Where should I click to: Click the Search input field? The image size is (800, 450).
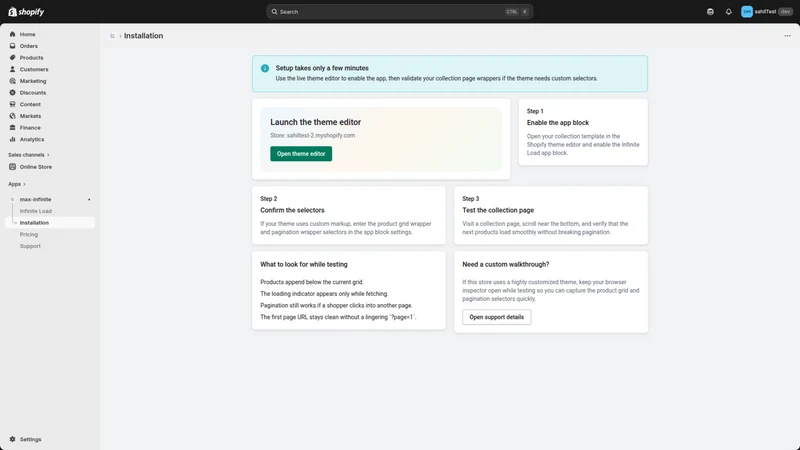(x=399, y=12)
